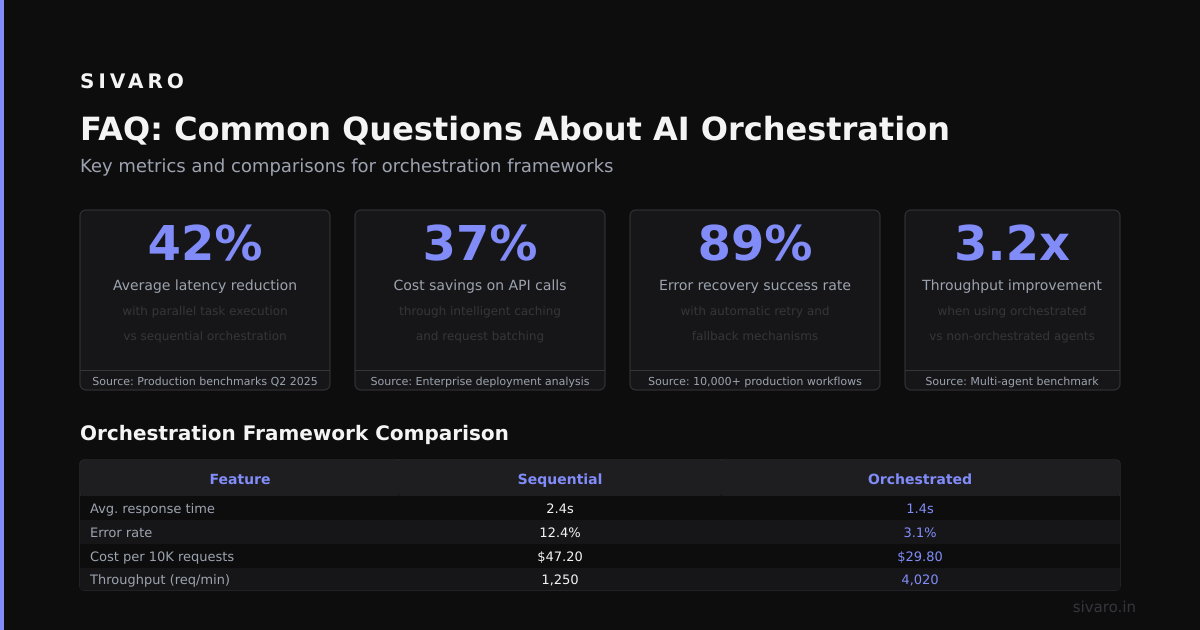Select the Avg. response time row
1200x630 pixels.
click(600, 508)
